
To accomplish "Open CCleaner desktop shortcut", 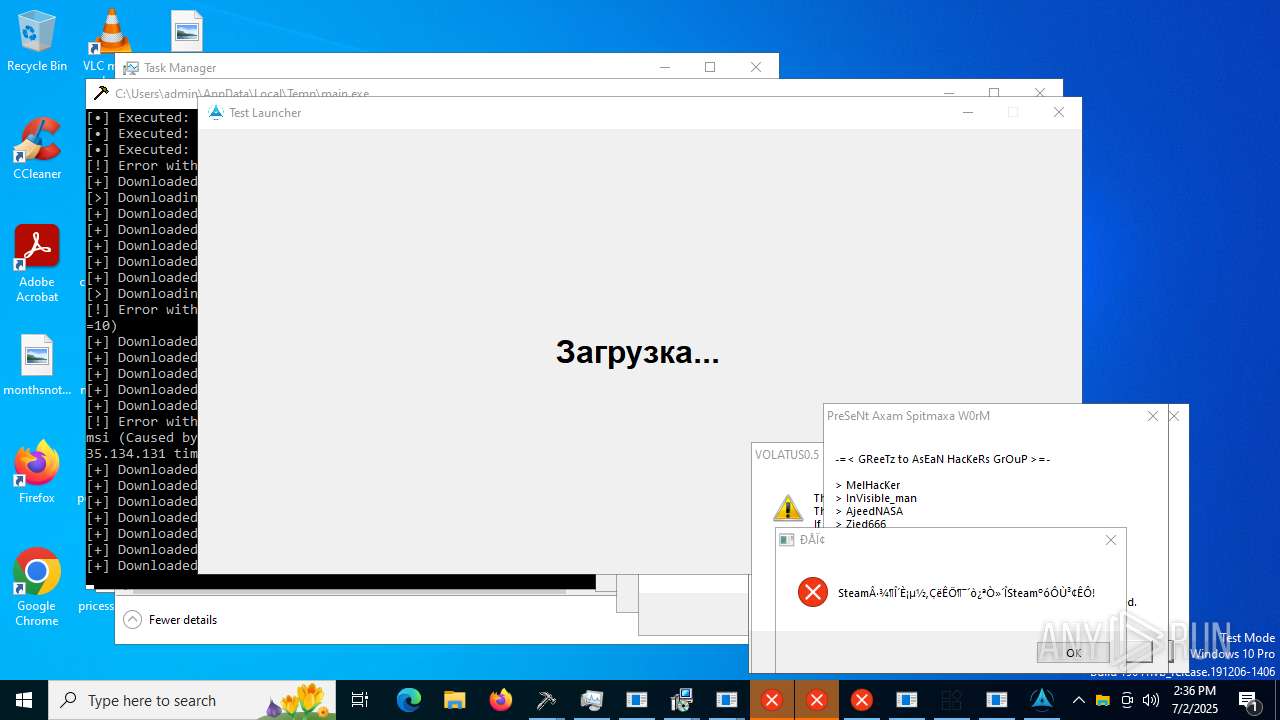I will click(x=37, y=149).
